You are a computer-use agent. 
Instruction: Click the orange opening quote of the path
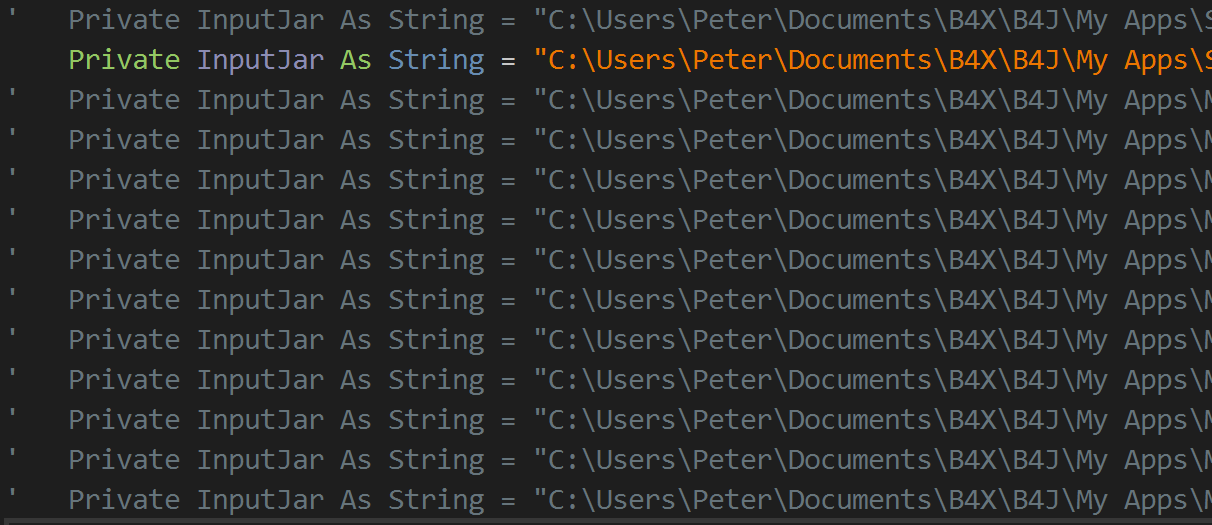541,60
